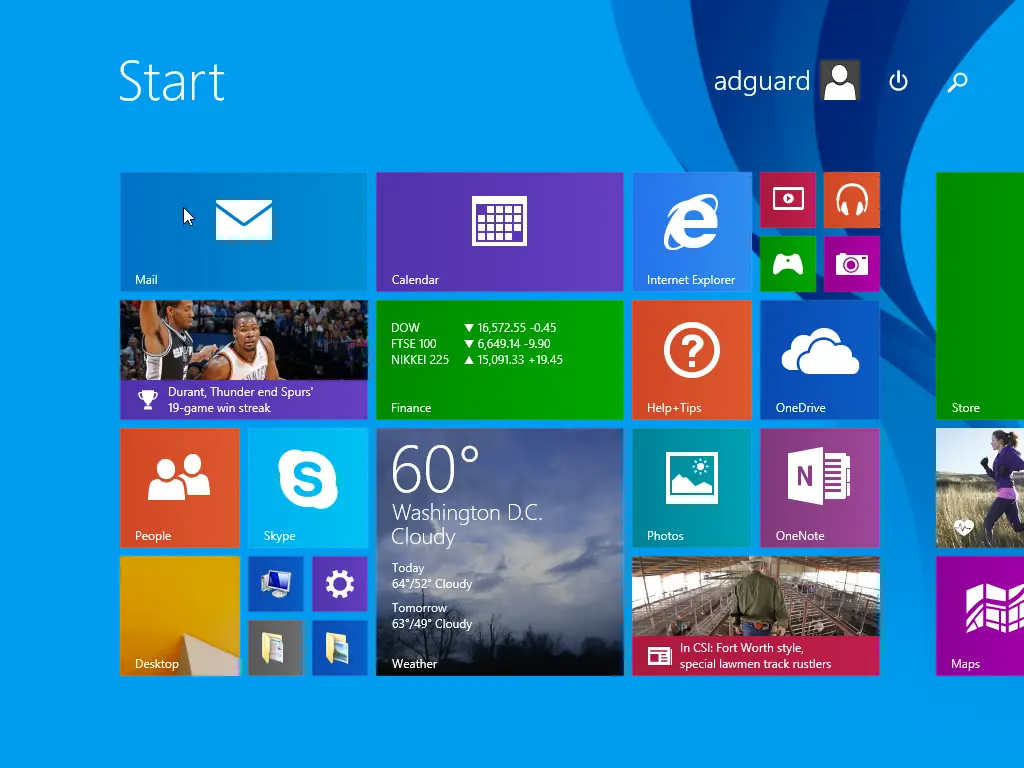Screen dimensions: 1024x768
Task: Open the Finance stock tile
Action: [x=500, y=359]
